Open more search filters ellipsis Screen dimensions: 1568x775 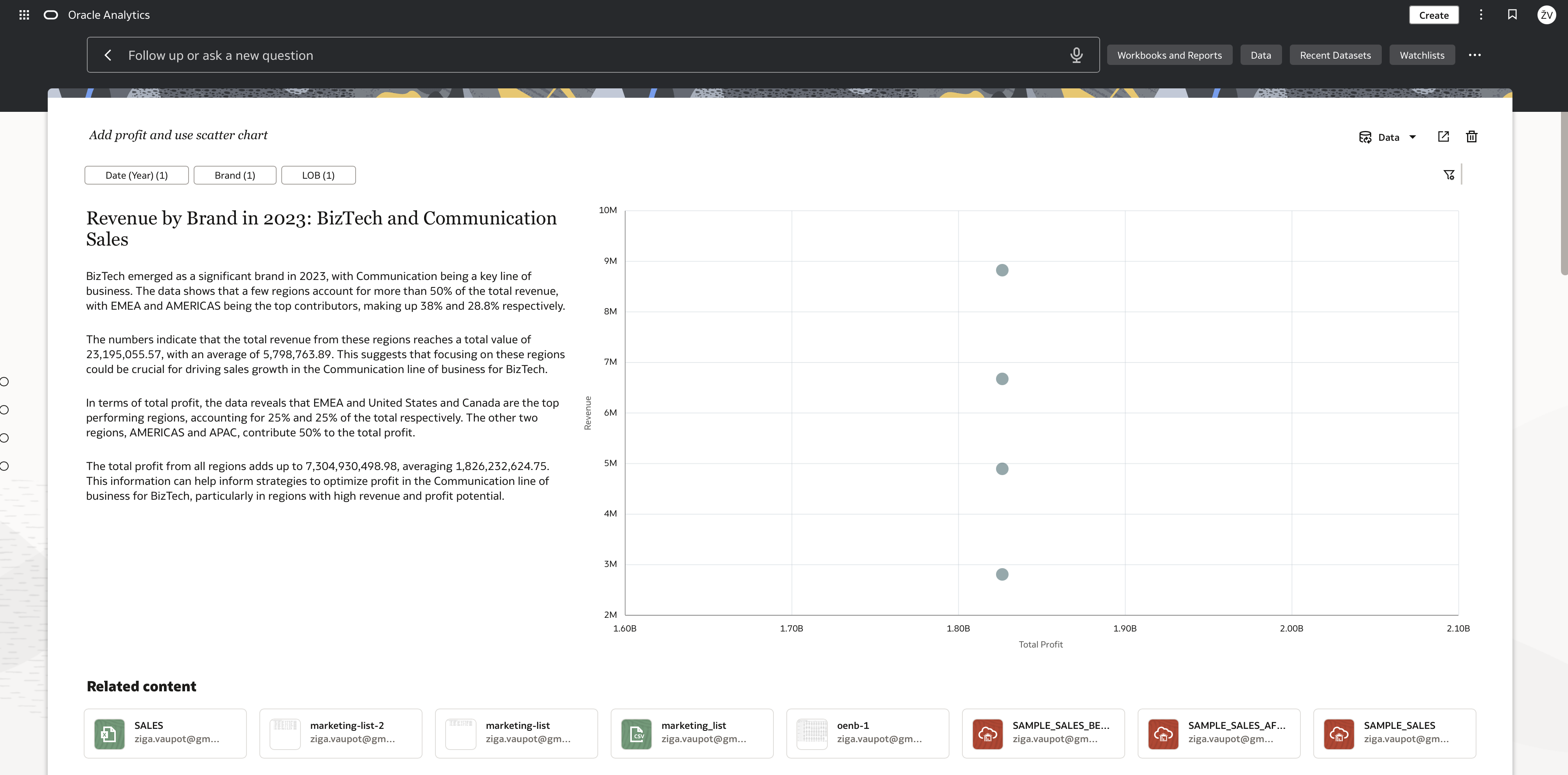[x=1475, y=55]
